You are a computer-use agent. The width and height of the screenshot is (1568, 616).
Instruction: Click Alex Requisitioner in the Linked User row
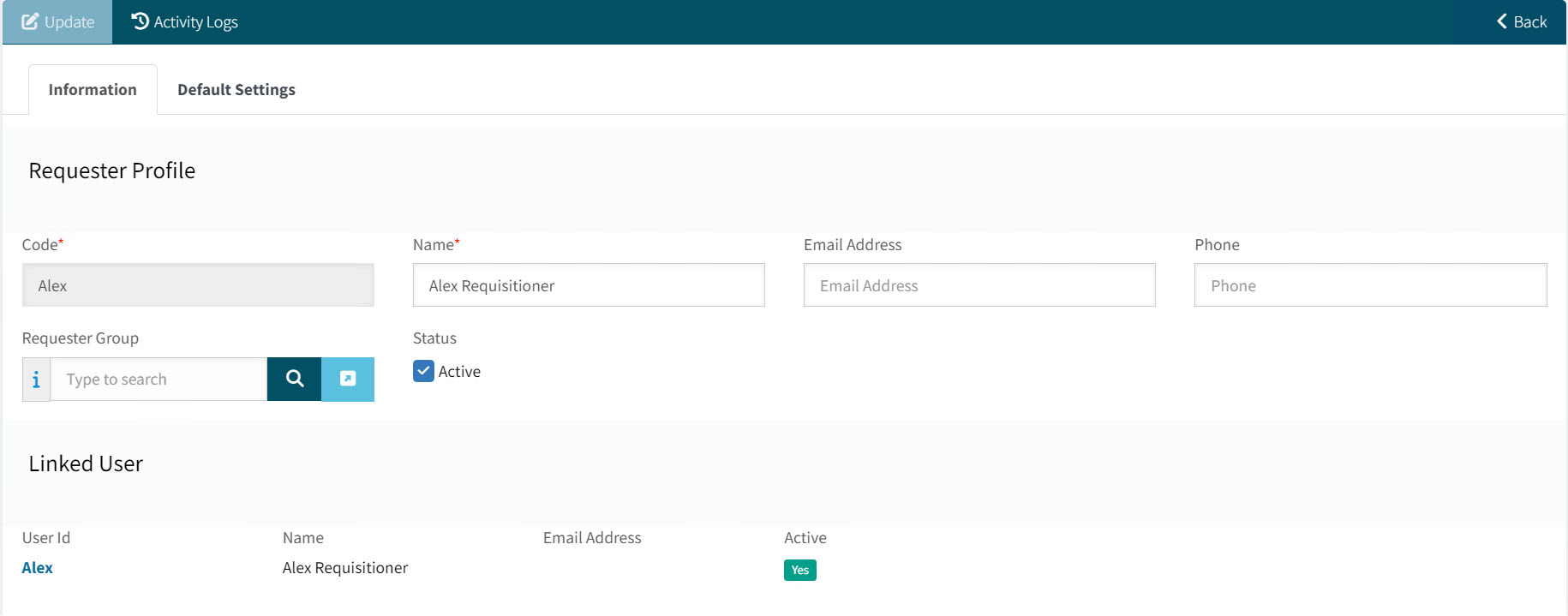coord(345,568)
